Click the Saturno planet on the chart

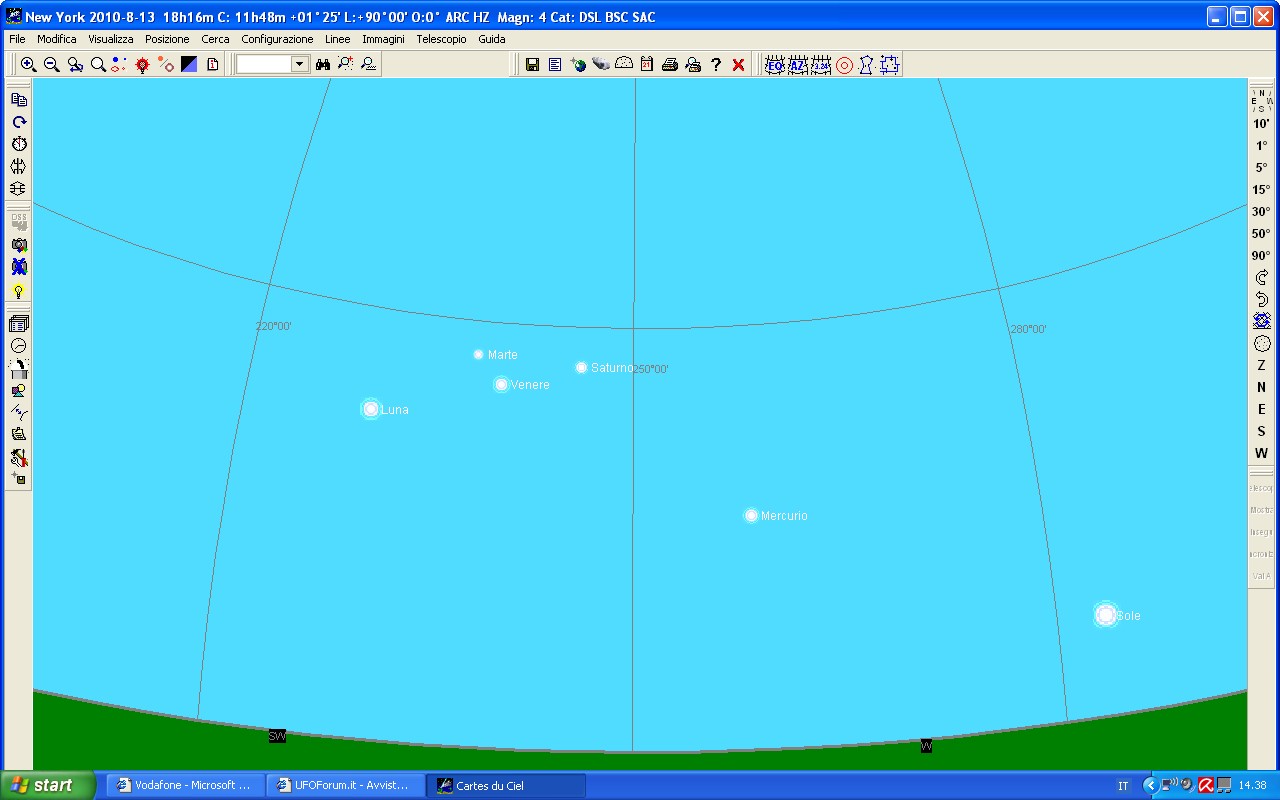click(x=581, y=368)
